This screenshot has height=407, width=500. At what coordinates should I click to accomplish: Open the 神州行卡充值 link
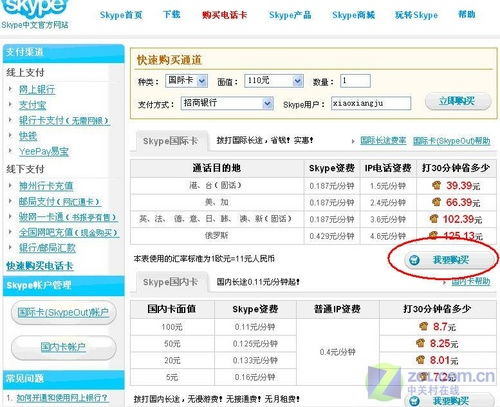(x=46, y=186)
